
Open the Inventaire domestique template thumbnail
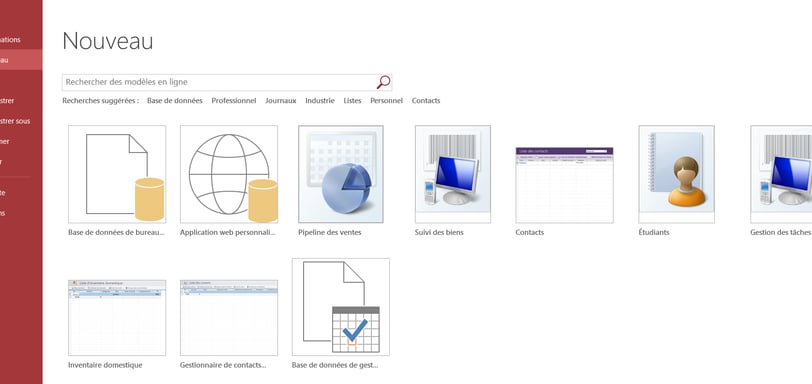[117, 318]
